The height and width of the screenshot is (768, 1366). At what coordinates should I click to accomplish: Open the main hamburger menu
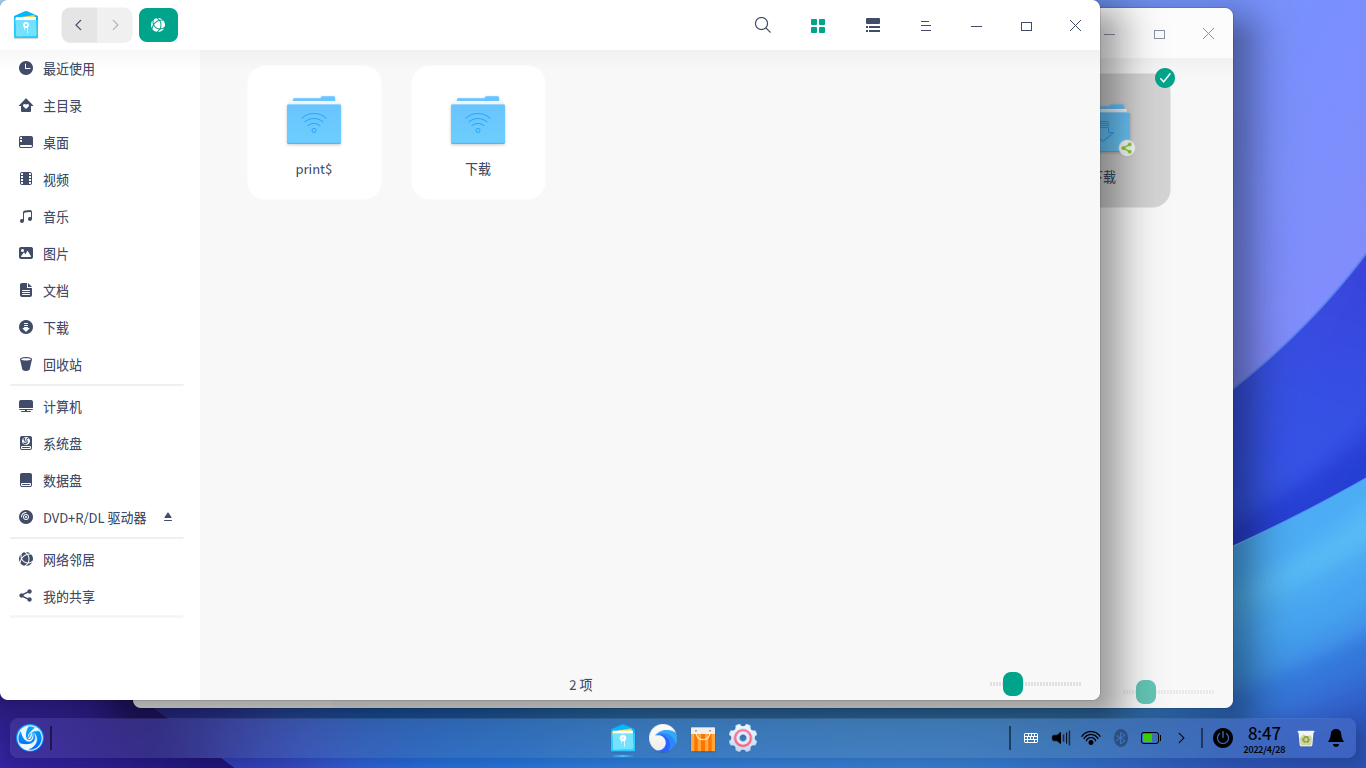click(x=925, y=25)
